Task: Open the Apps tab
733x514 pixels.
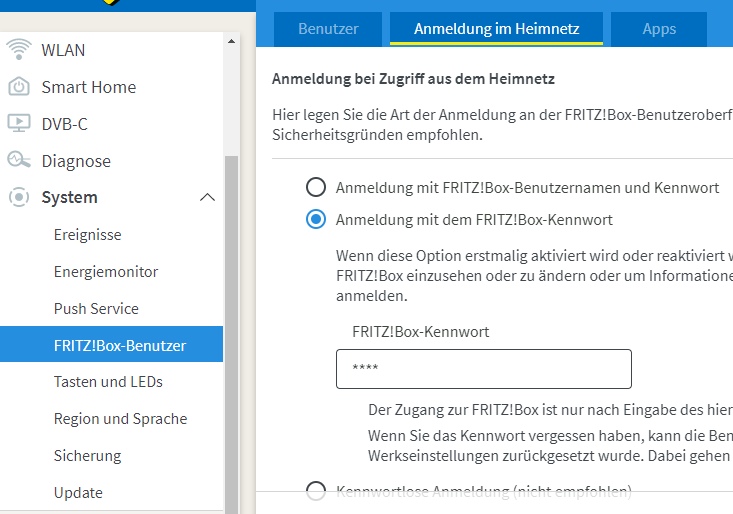Action: (x=659, y=29)
